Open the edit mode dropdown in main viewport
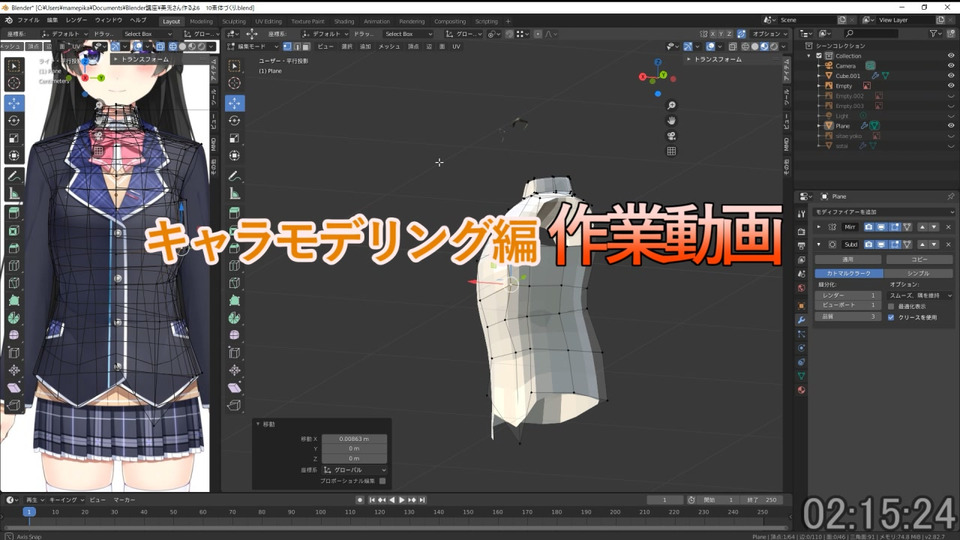Image resolution: width=960 pixels, height=540 pixels. pyautogui.click(x=253, y=47)
